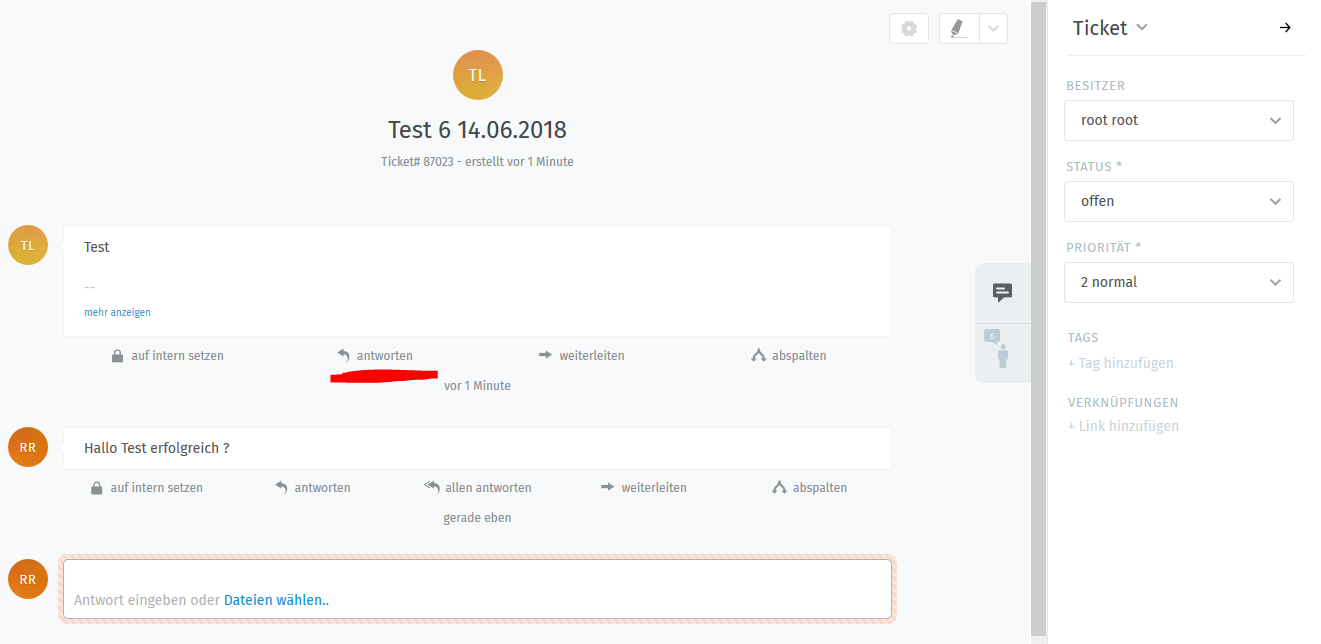Click 'auf intern setzen' under 'Hallo Test erfolgreich ?'

pos(156,488)
